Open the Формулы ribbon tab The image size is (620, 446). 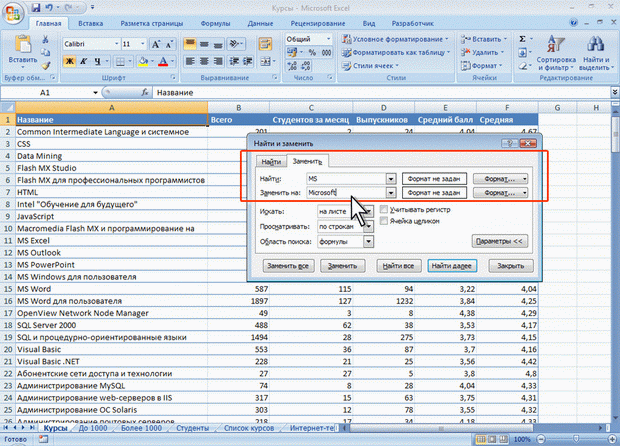click(x=215, y=23)
